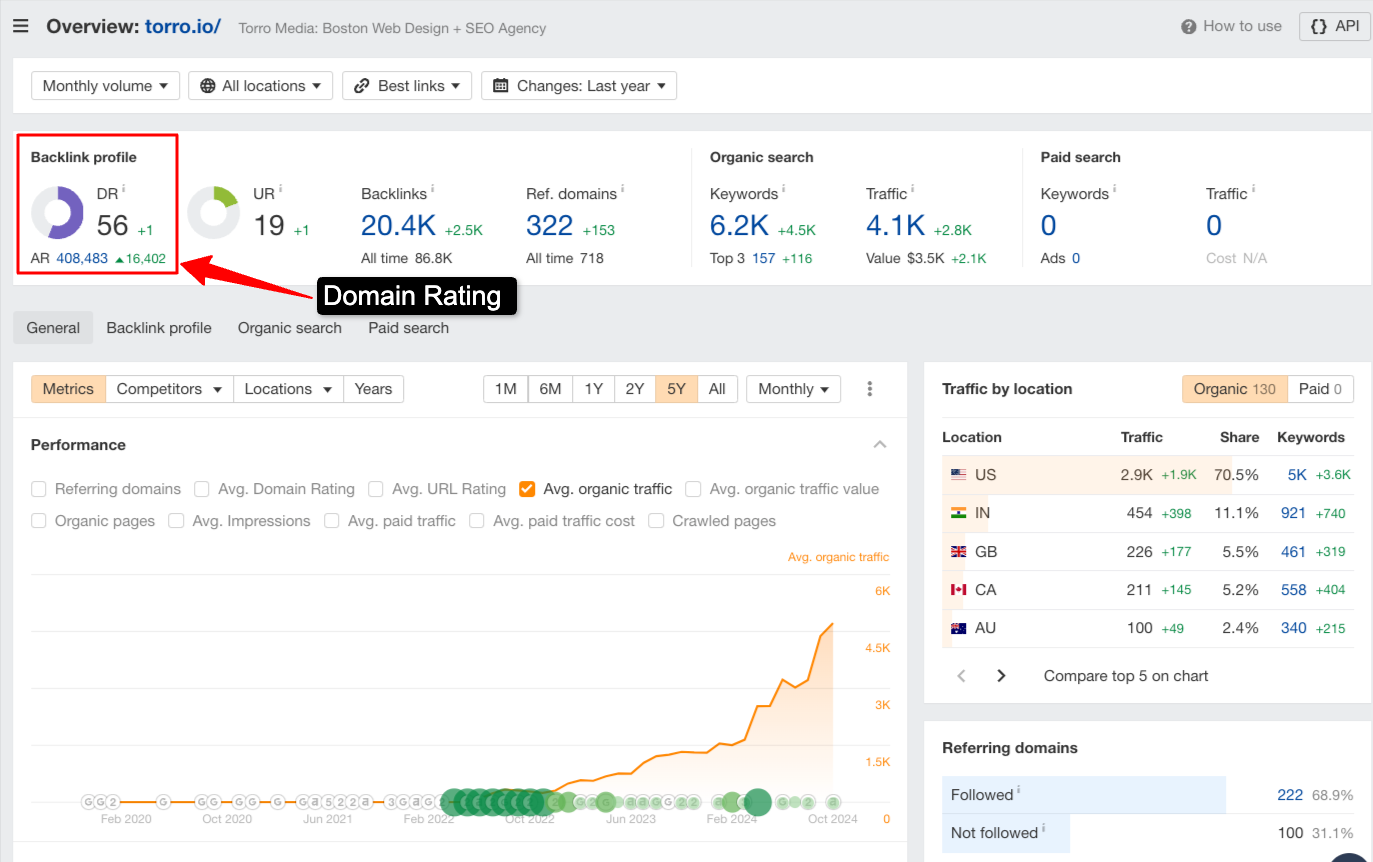Collapse the Performance section
This screenshot has width=1373, height=862.
tap(880, 444)
